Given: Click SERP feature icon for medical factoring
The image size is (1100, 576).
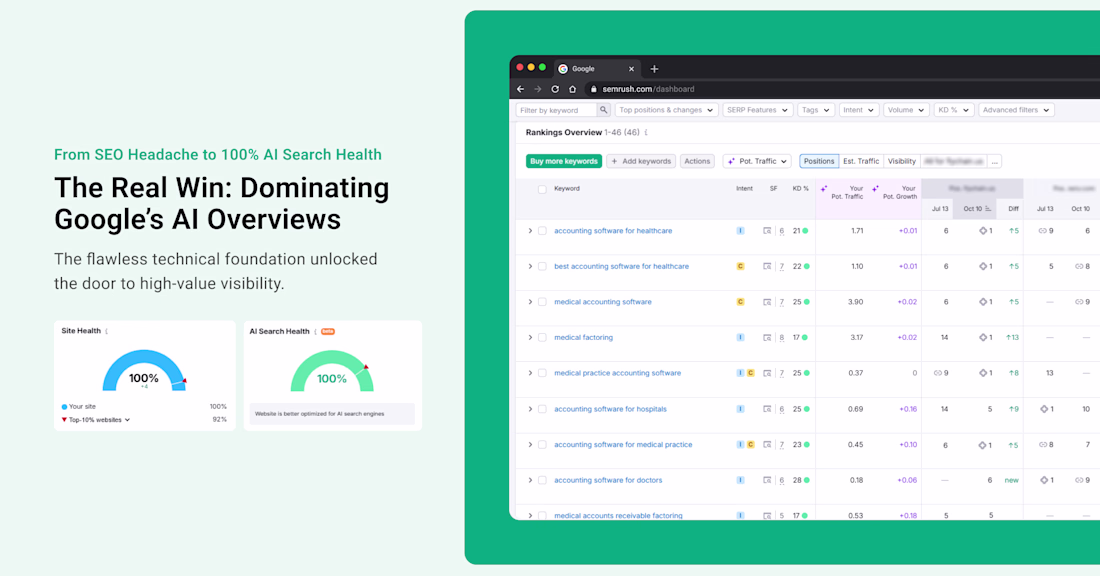Looking at the screenshot, I should click(767, 337).
